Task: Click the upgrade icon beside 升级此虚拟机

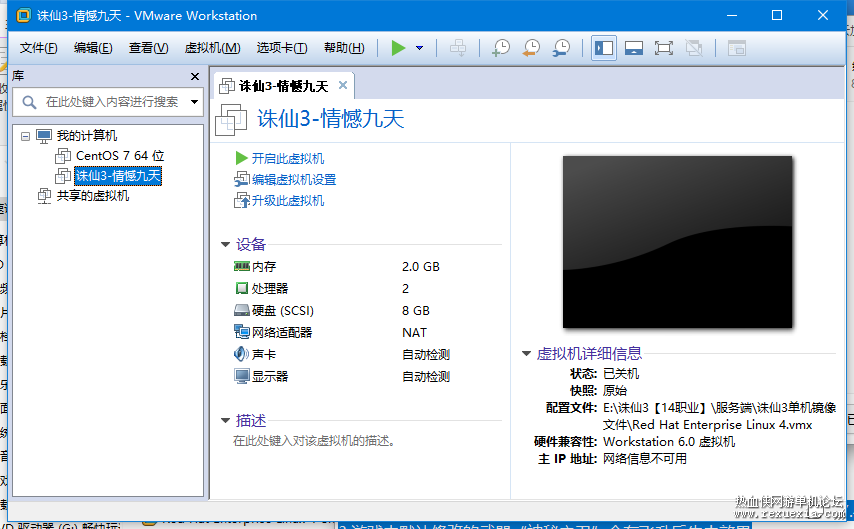Action: click(241, 200)
